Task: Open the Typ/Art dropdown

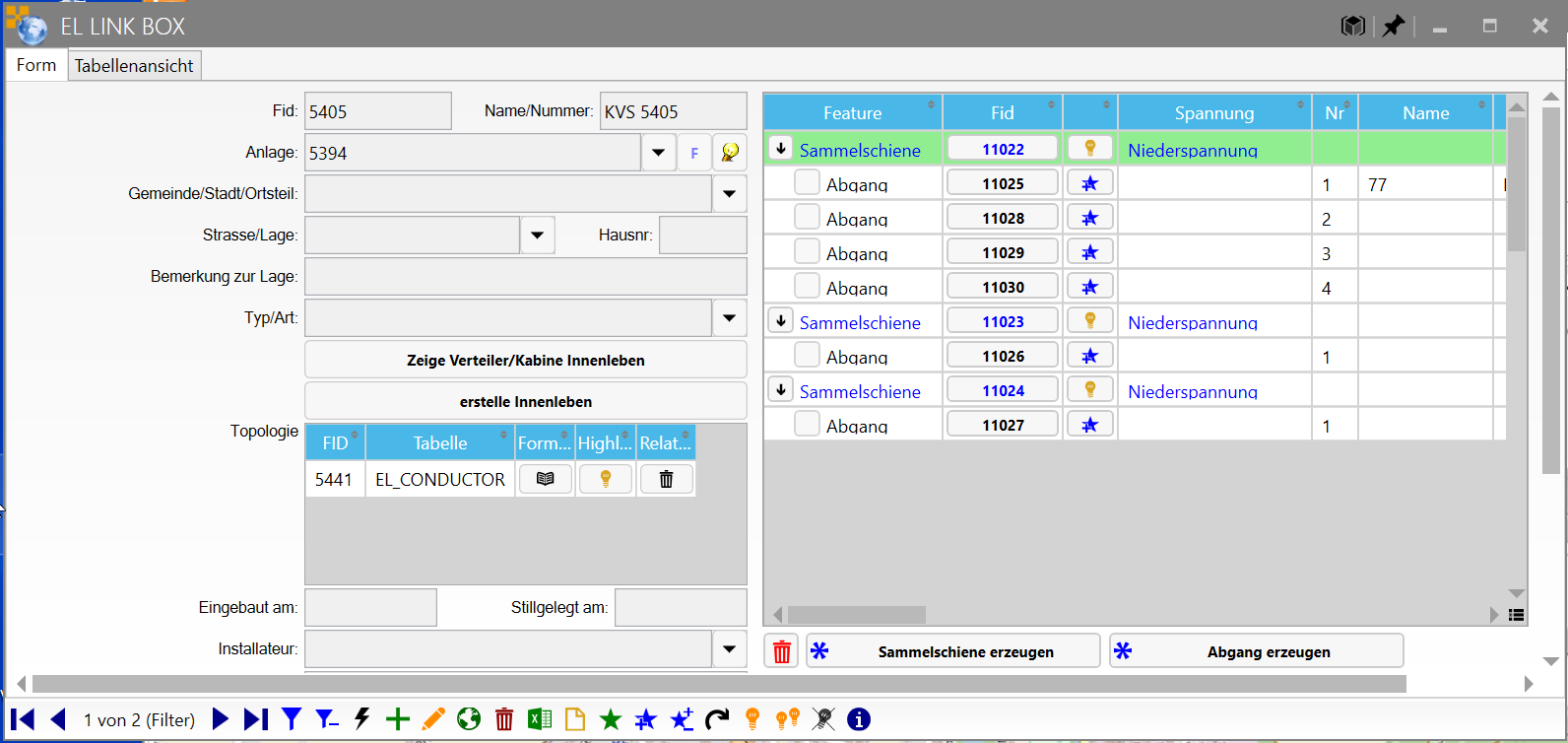Action: [x=730, y=318]
